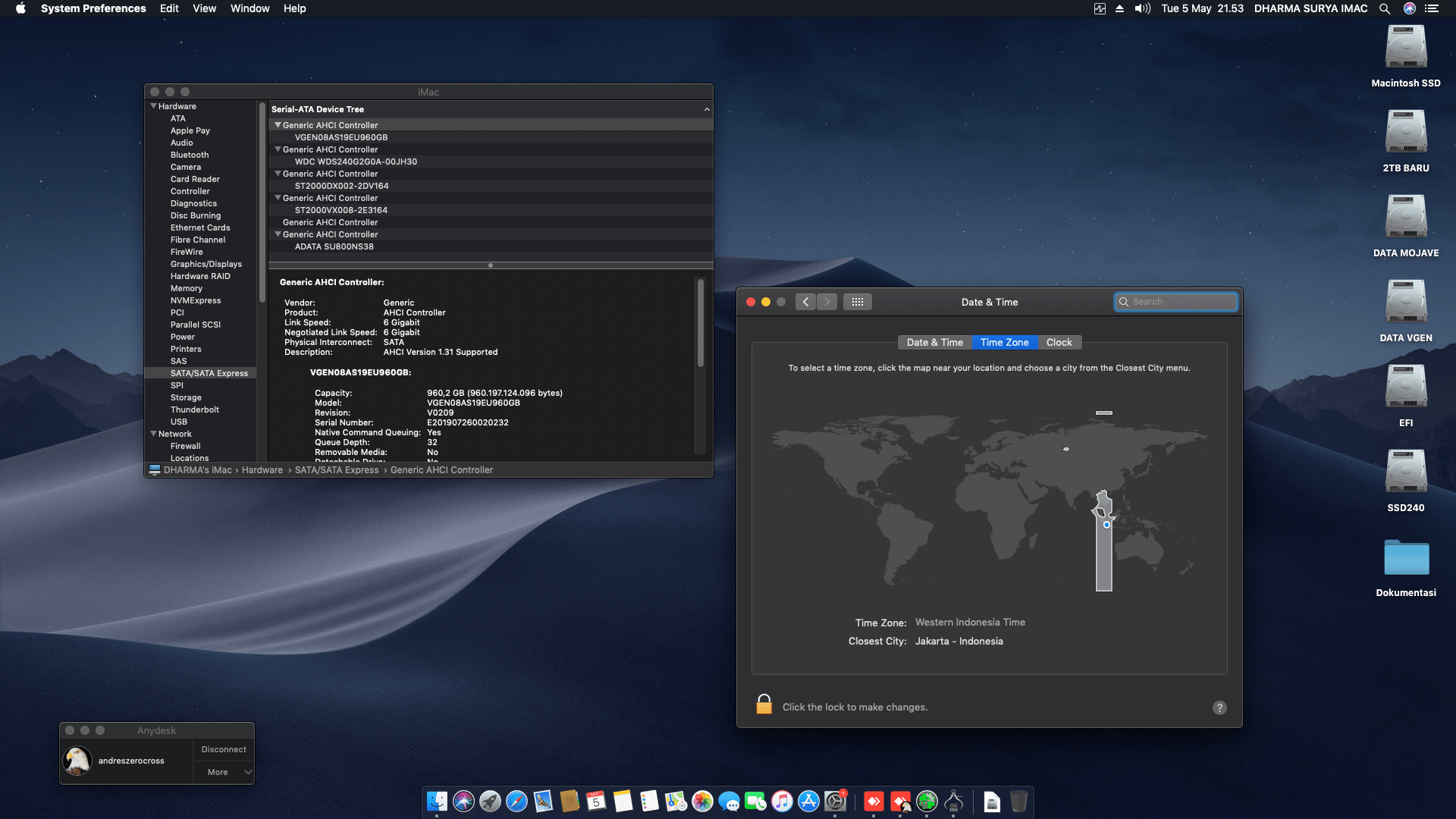1456x819 pixels.
Task: Click the iMac window detail pane scrollbar
Action: point(701,323)
